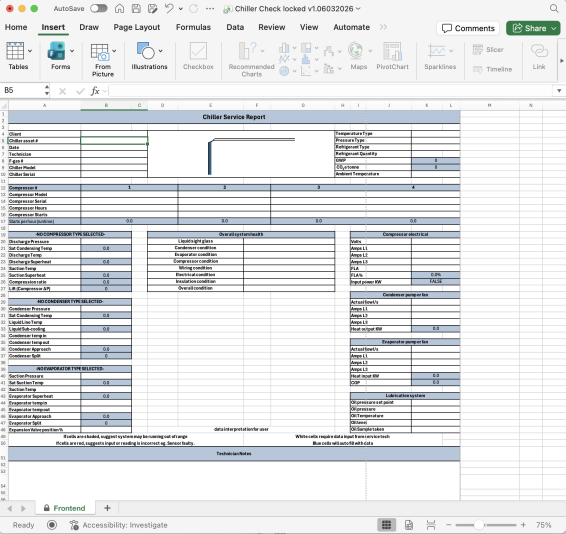566x534 pixels.
Task: Click the macro record icon in status bar
Action: tap(52, 525)
